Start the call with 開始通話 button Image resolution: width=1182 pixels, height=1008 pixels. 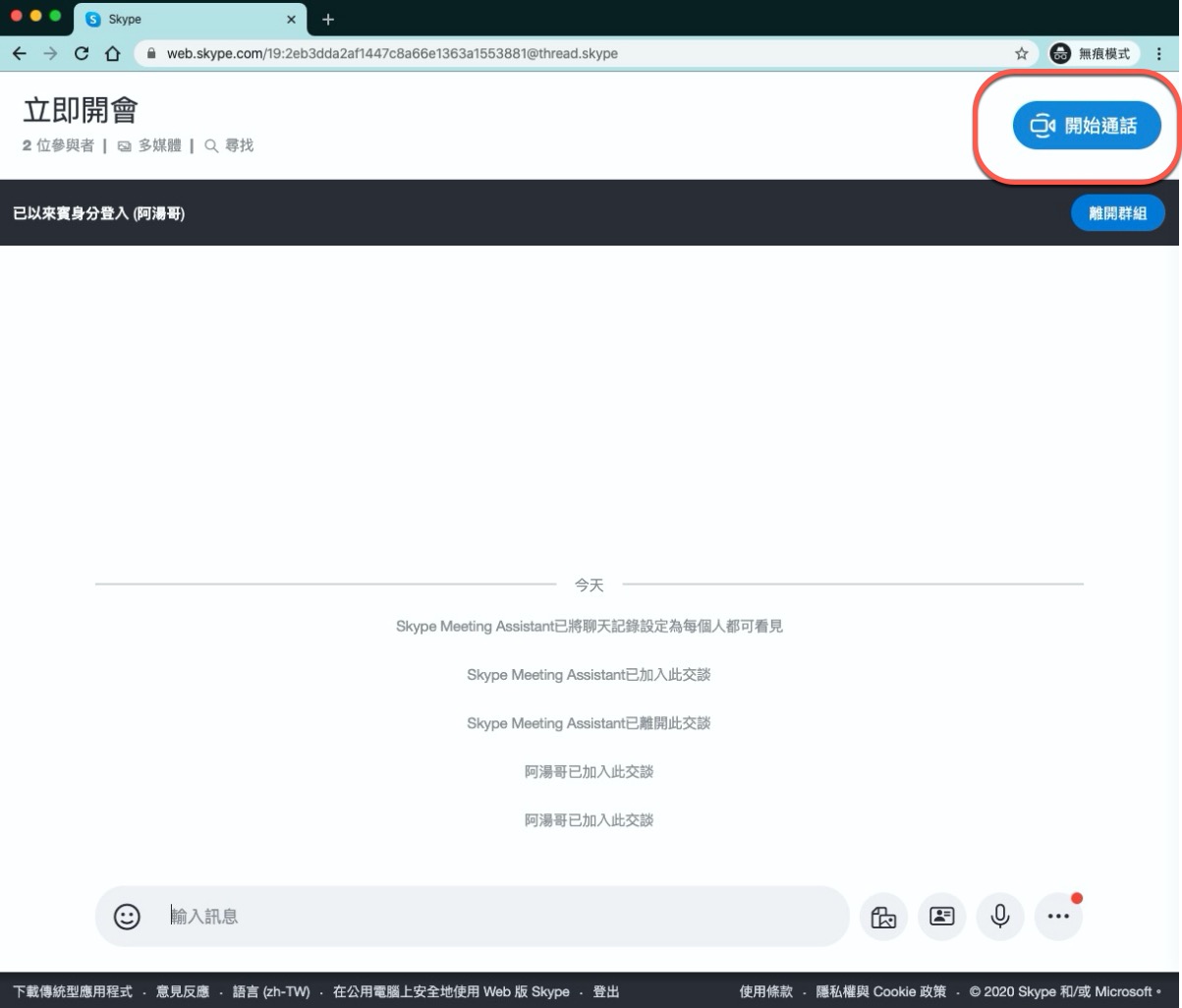coord(1087,126)
